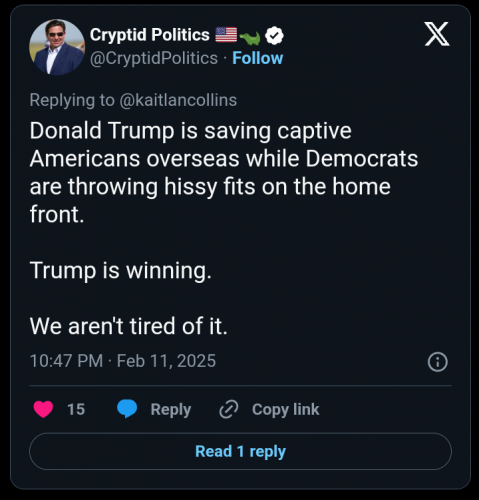Image resolution: width=479 pixels, height=500 pixels.
Task: Click the blue reply bubble icon
Action: [x=127, y=409]
